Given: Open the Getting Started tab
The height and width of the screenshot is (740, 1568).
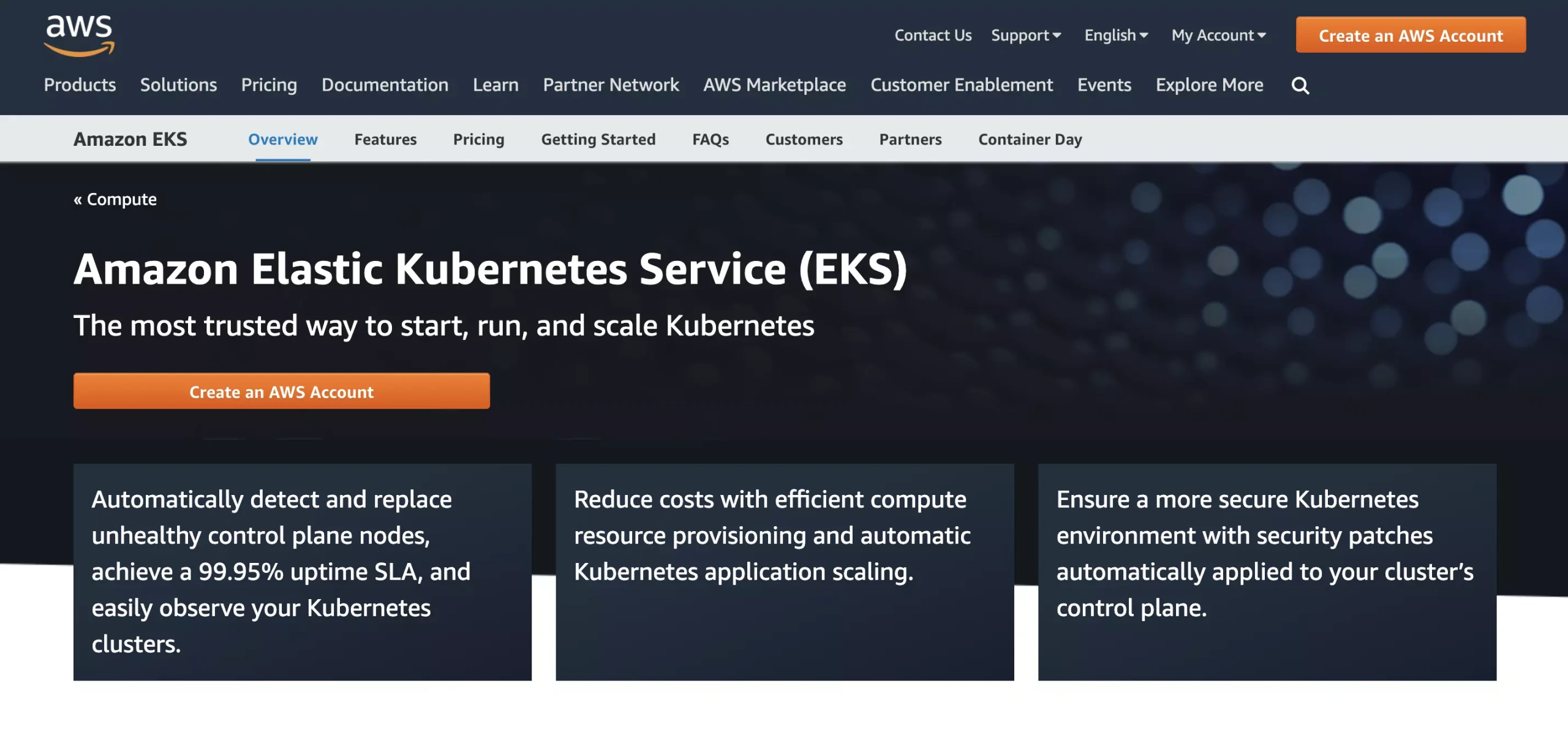Looking at the screenshot, I should [x=598, y=139].
